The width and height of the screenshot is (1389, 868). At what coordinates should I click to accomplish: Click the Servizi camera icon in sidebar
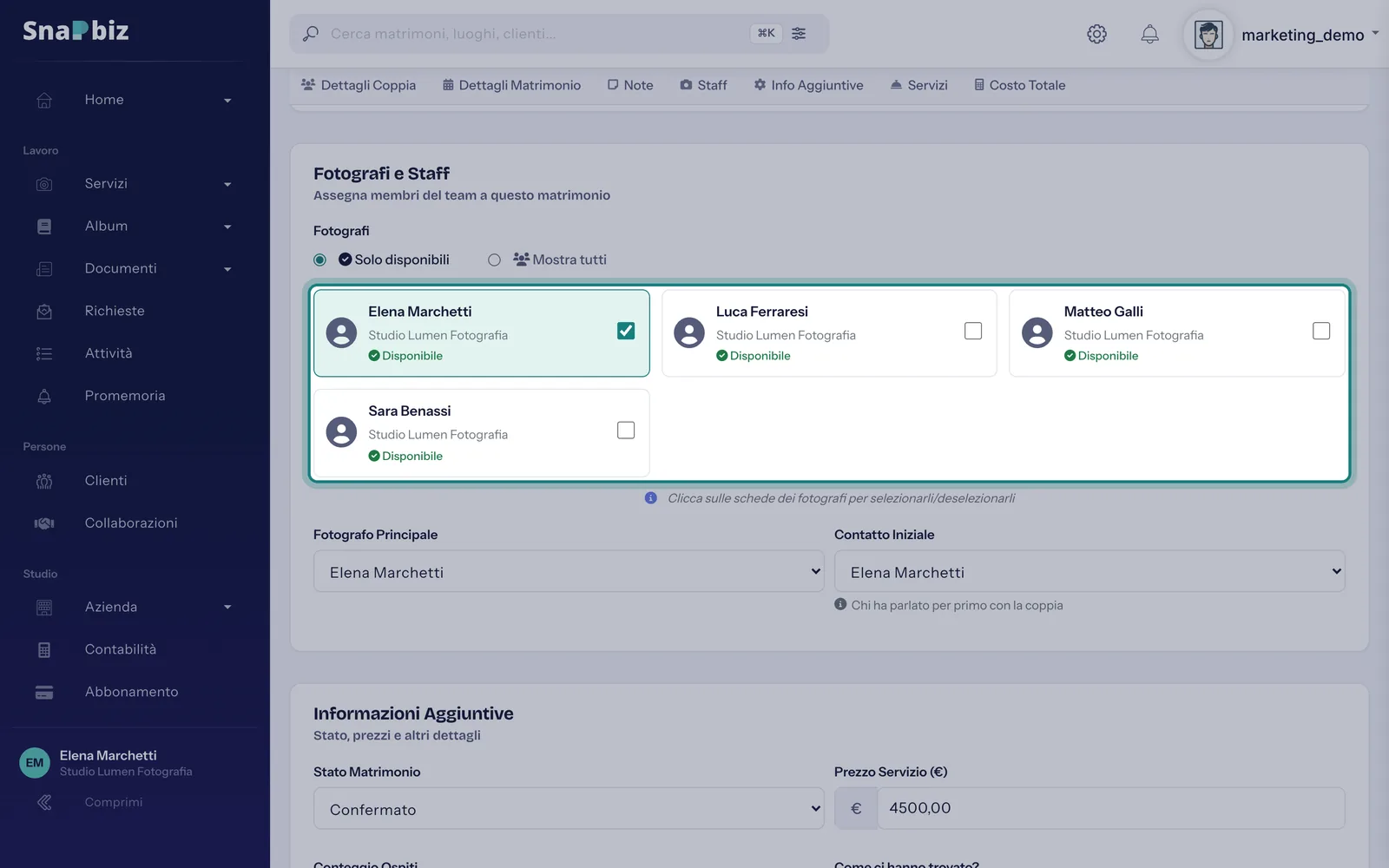(44, 184)
